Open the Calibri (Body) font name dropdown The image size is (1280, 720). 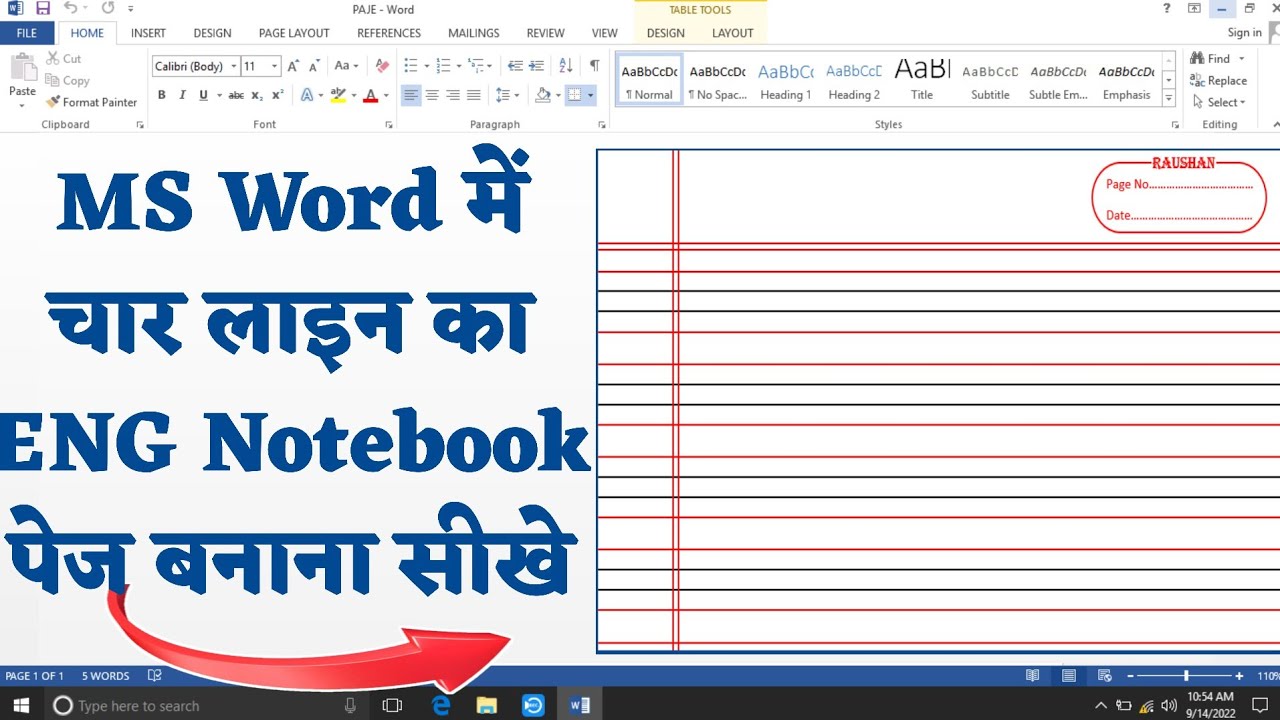[234, 66]
